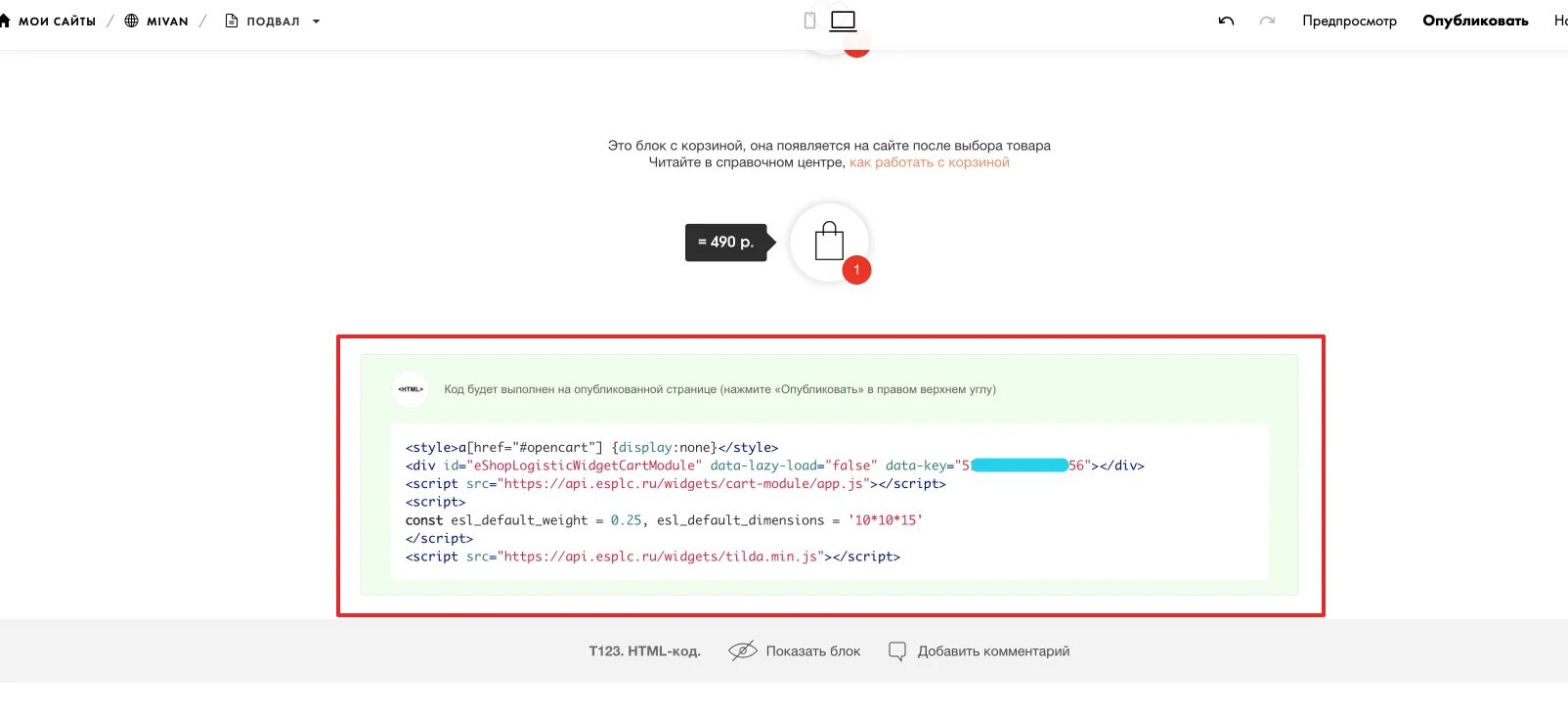1568x712 pixels.
Task: Click the HTML badge icon in code block
Action: (x=411, y=389)
